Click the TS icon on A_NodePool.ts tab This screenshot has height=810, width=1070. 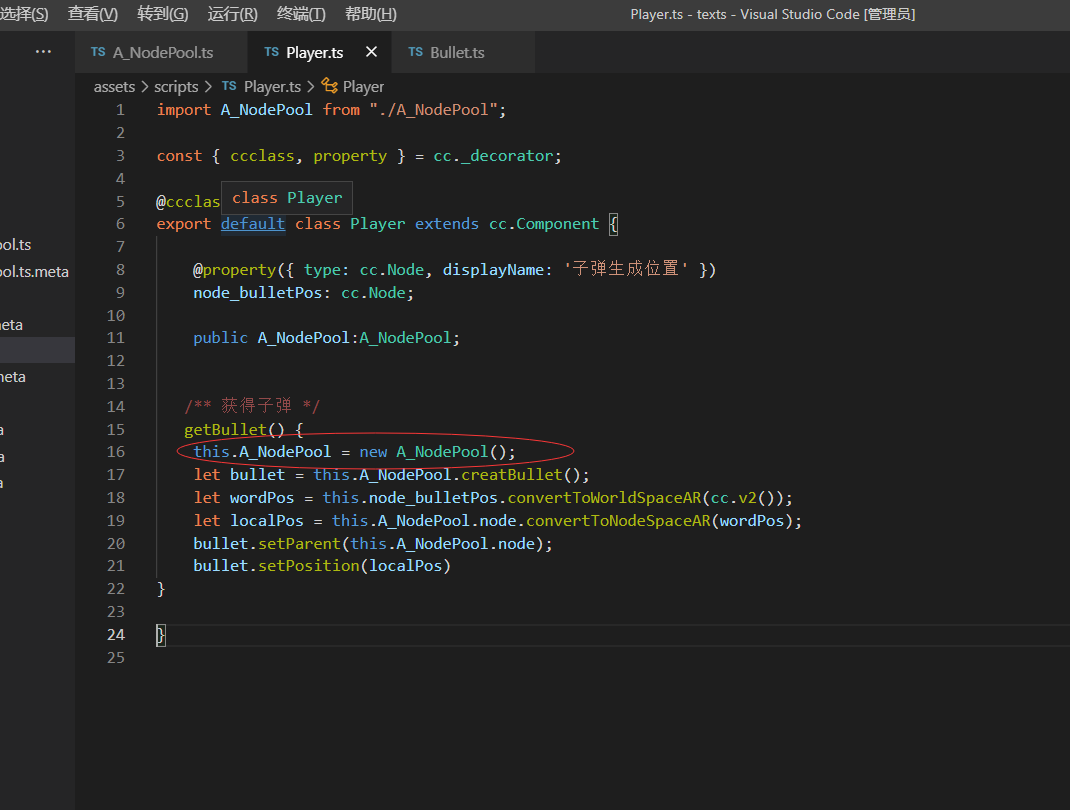(98, 52)
